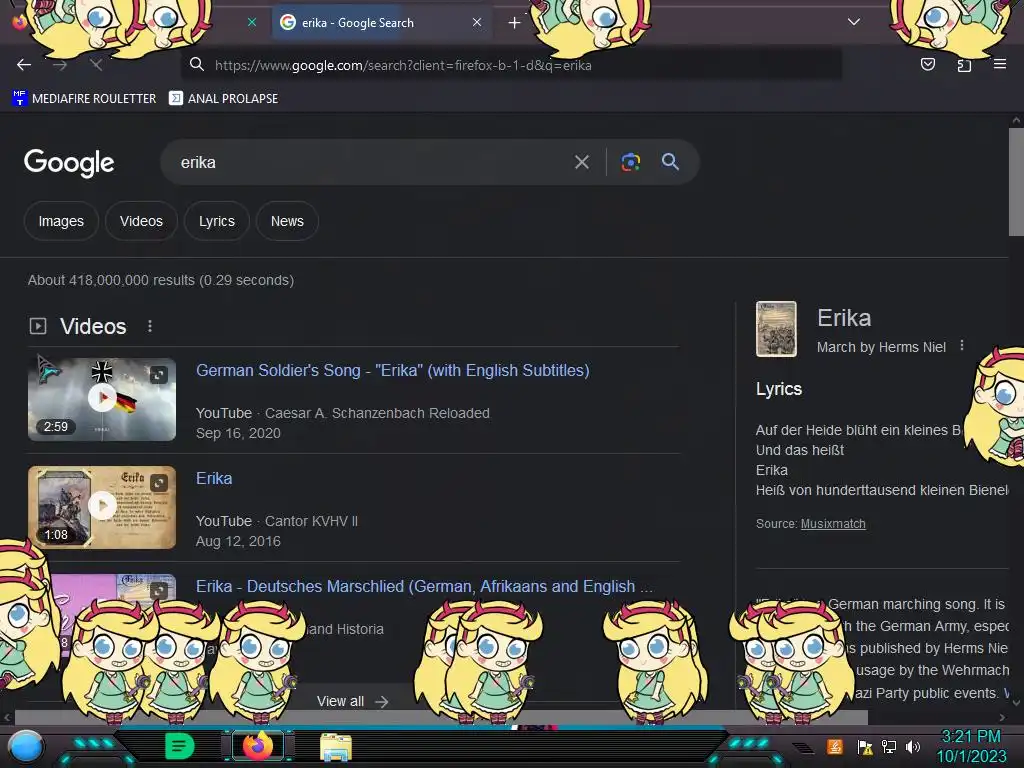1024x768 pixels.
Task: Switch to the Videos filter
Action: point(141,221)
